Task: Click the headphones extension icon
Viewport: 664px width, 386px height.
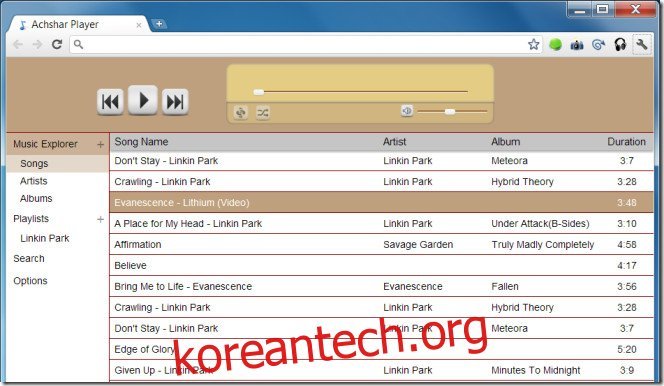Action: [x=620, y=44]
